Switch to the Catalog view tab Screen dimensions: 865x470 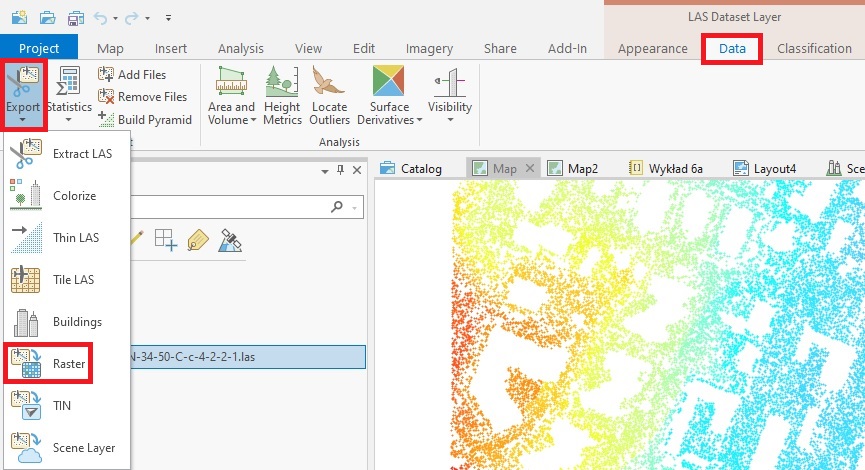point(411,168)
